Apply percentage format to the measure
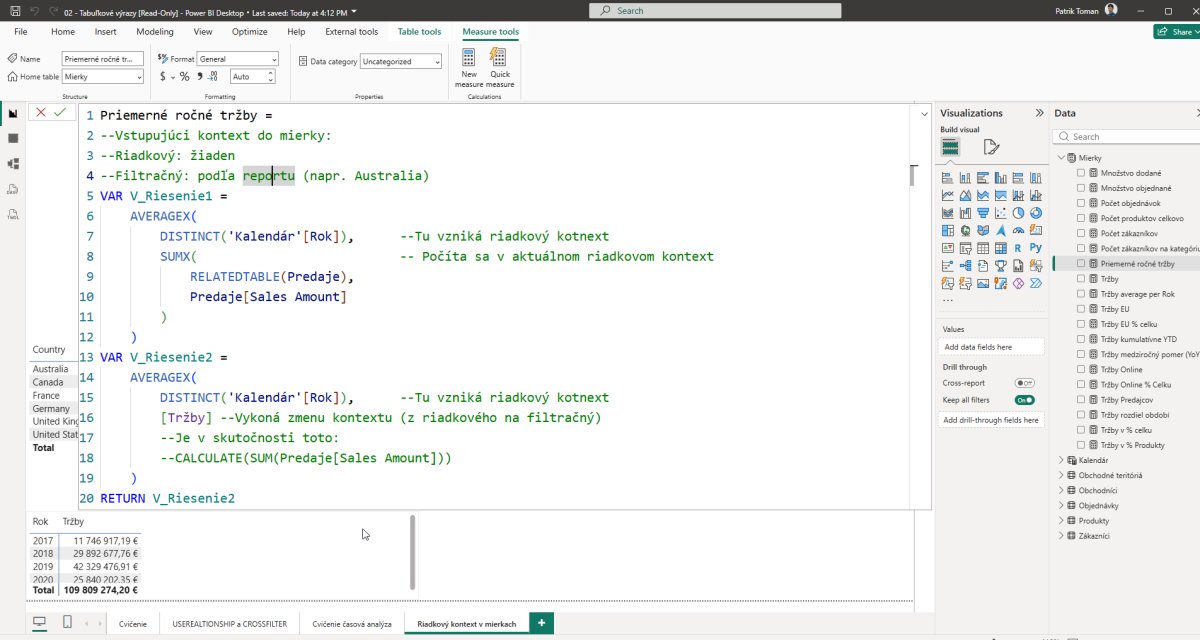The width and height of the screenshot is (1200, 640). [x=184, y=77]
